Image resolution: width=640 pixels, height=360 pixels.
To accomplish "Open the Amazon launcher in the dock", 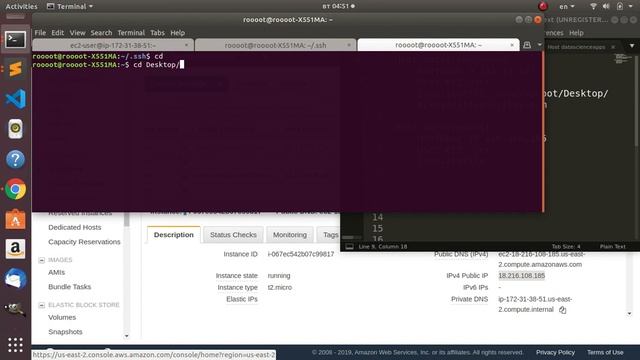I will click(15, 249).
